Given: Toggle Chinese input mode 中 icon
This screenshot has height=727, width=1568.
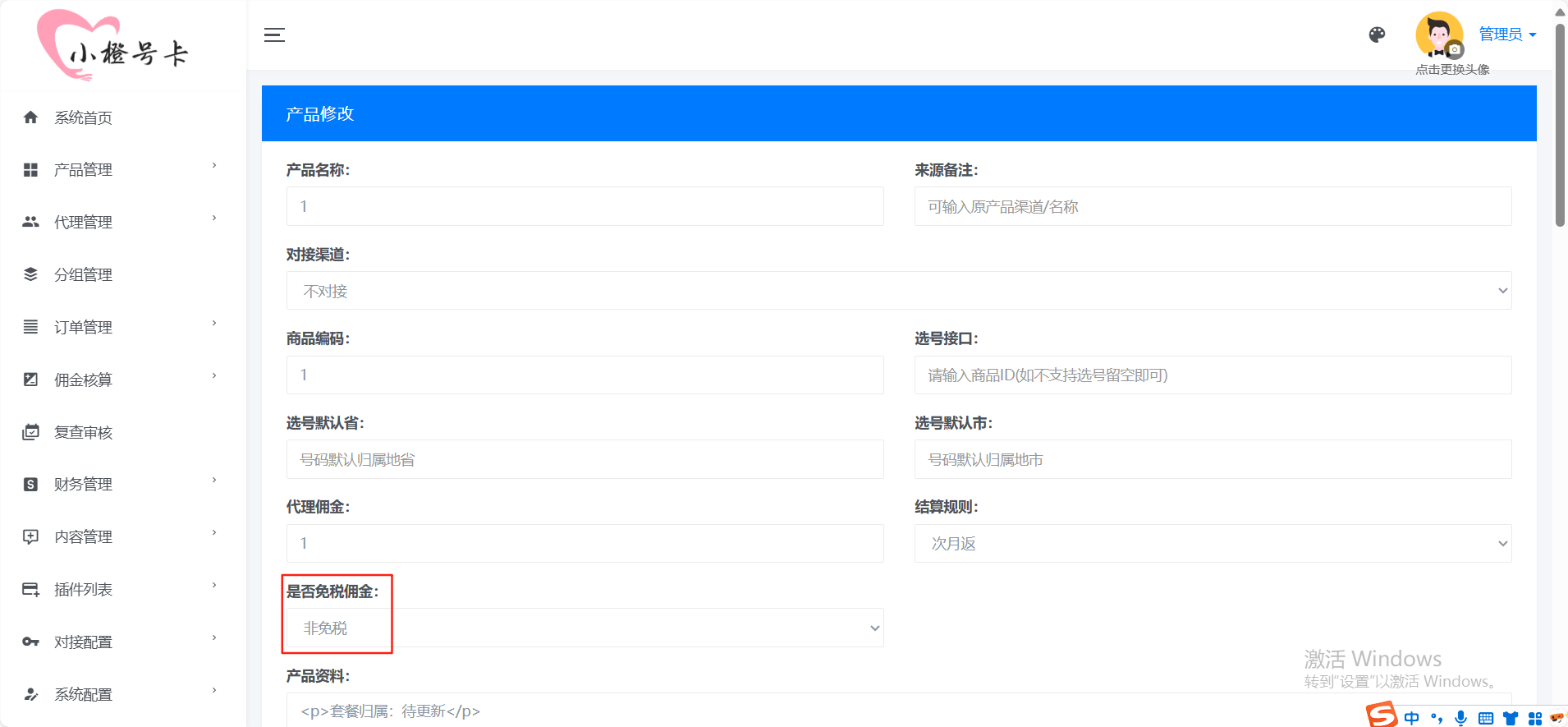Looking at the screenshot, I should point(1411,718).
